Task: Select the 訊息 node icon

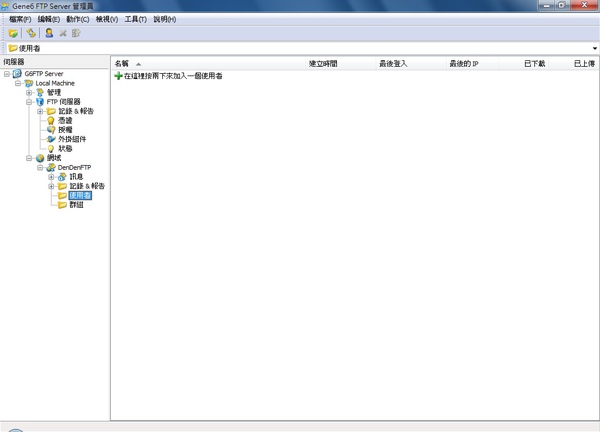Action: click(x=62, y=177)
